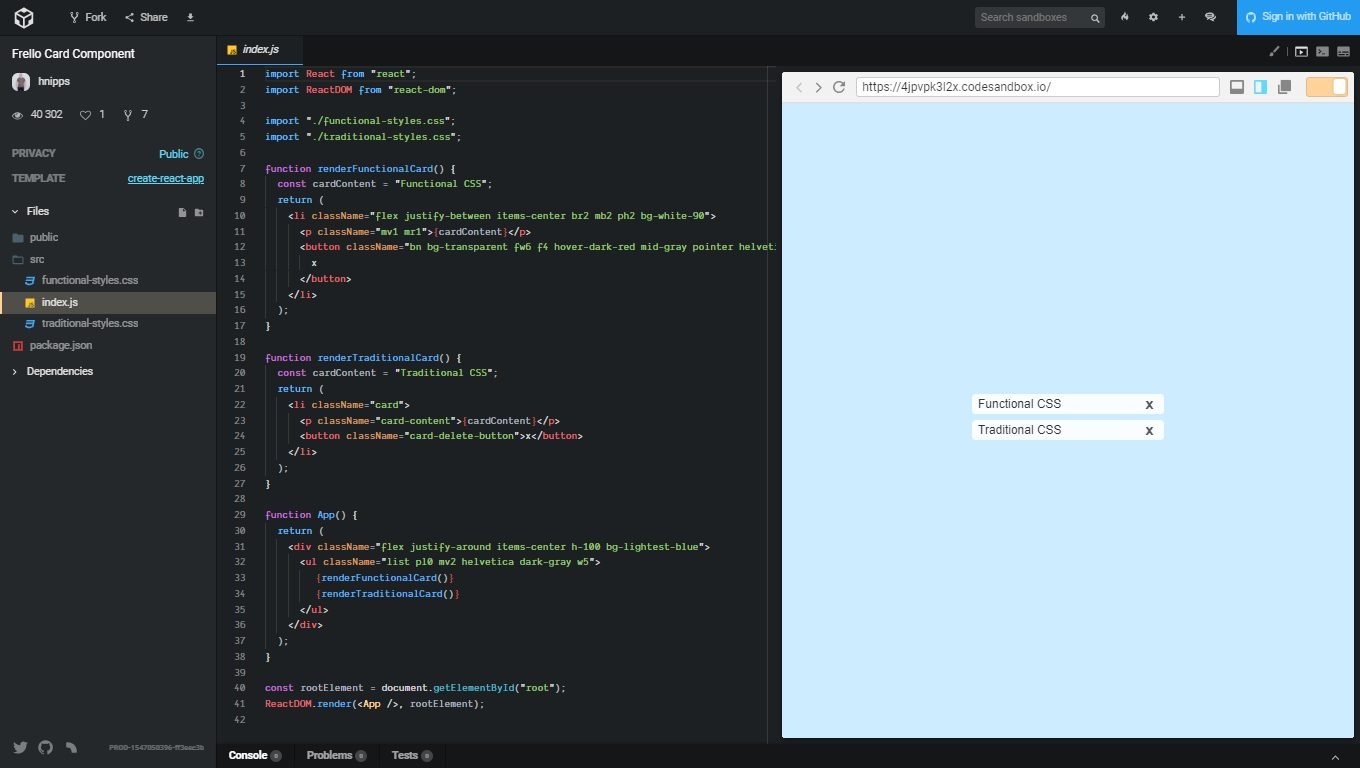Share the sandbox
The height and width of the screenshot is (768, 1360).
click(146, 17)
